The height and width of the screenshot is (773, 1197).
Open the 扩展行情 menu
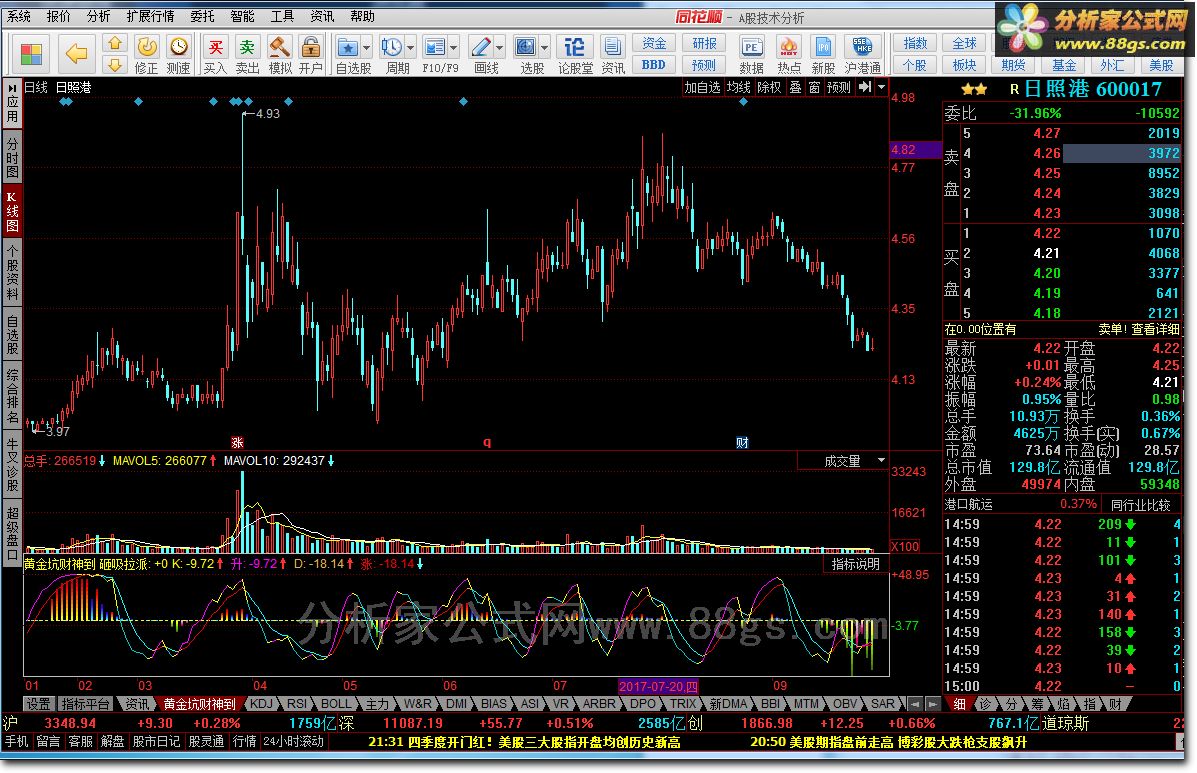click(x=150, y=16)
